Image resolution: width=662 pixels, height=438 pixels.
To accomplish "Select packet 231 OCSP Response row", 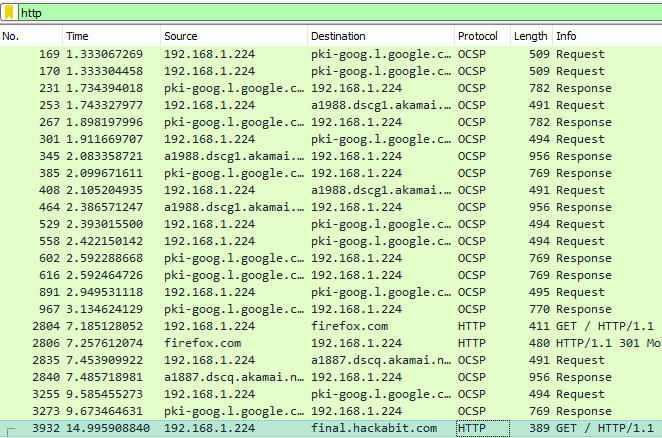I will coord(330,88).
